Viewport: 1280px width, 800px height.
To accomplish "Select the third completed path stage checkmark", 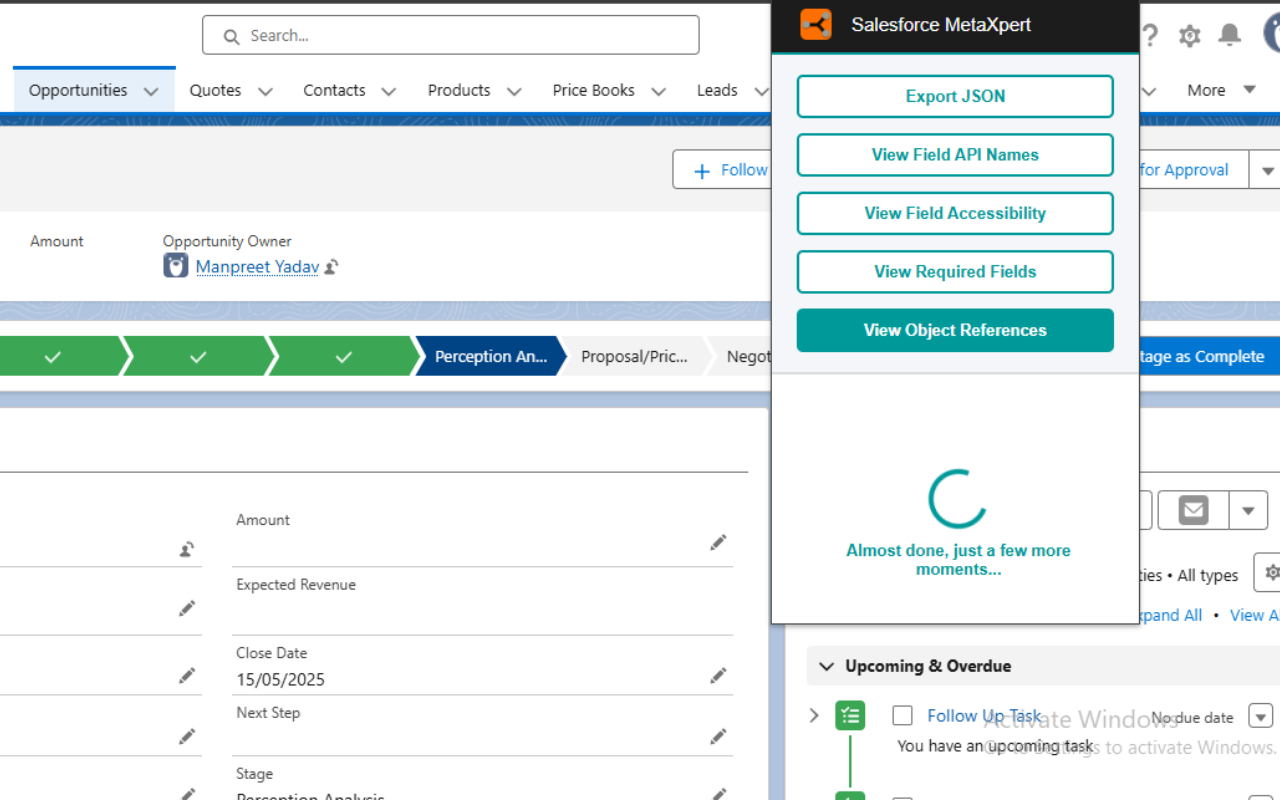I will point(344,357).
